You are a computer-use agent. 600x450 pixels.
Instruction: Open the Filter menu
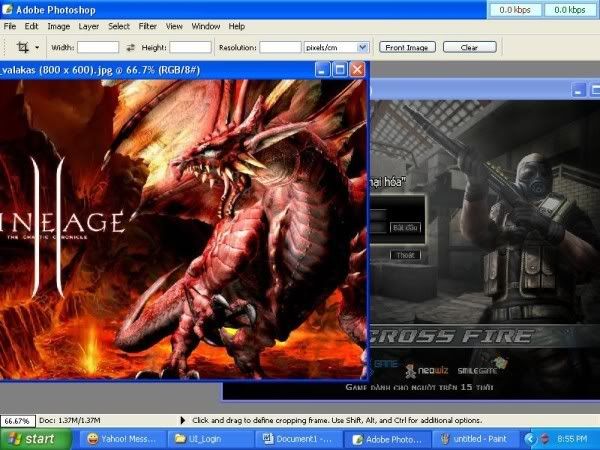(x=147, y=26)
